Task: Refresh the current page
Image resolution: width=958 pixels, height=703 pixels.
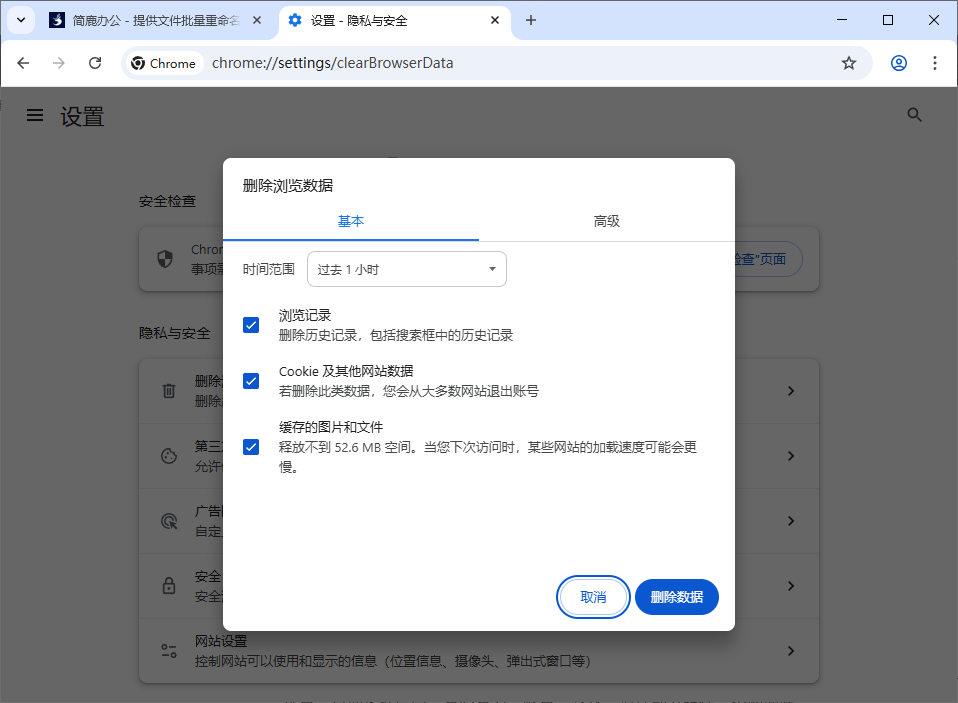Action: click(95, 62)
